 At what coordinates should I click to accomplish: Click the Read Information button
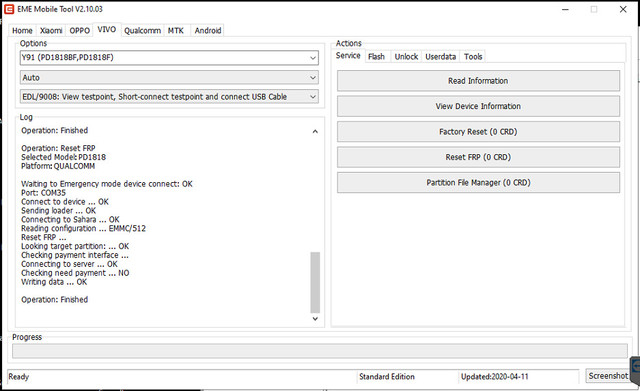478,81
